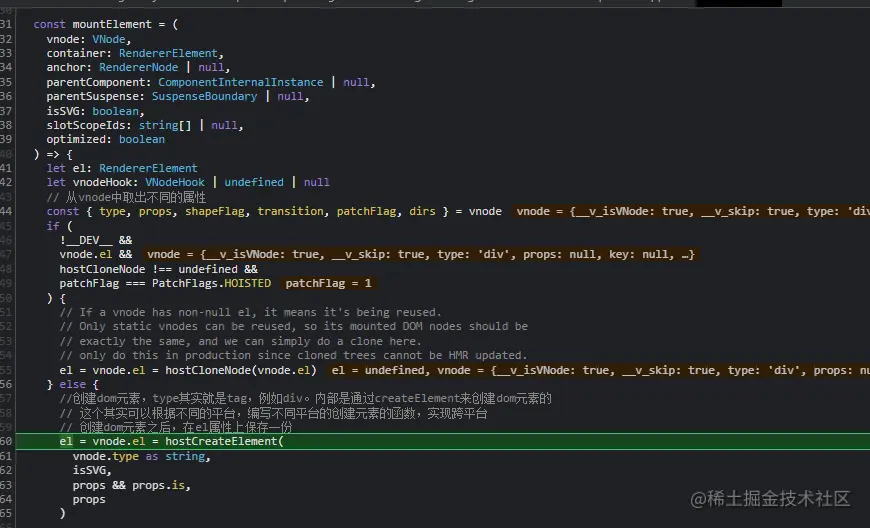The width and height of the screenshot is (870, 528).
Task: Click the isSVG argument in hostCreateElement call
Action: coord(89,470)
